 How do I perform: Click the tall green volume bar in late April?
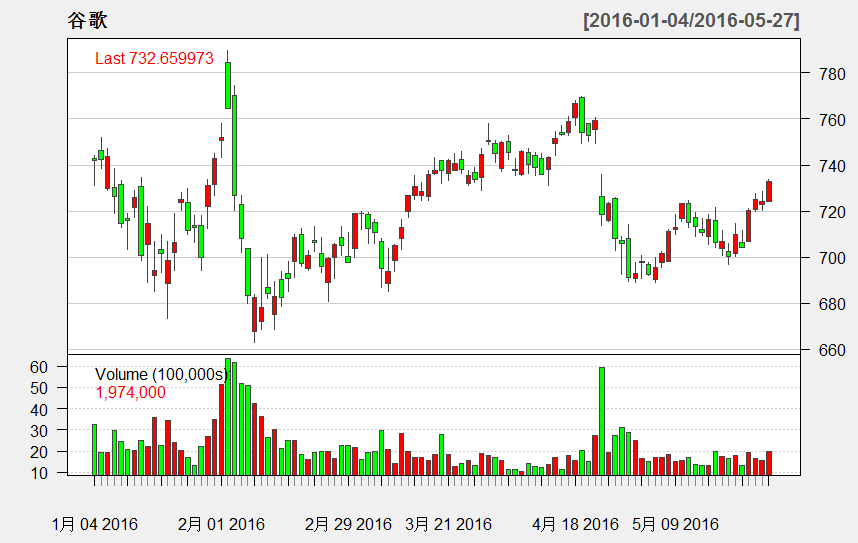pyautogui.click(x=602, y=420)
